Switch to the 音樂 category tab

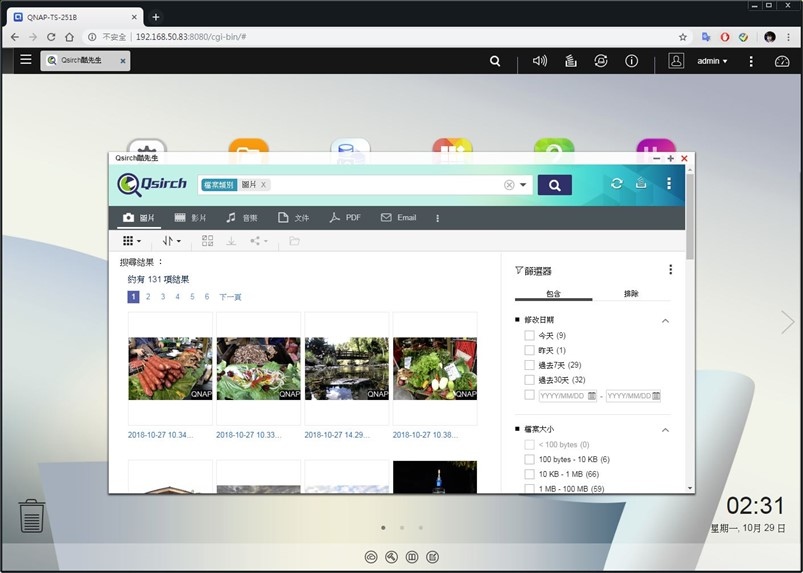pyautogui.click(x=242, y=218)
